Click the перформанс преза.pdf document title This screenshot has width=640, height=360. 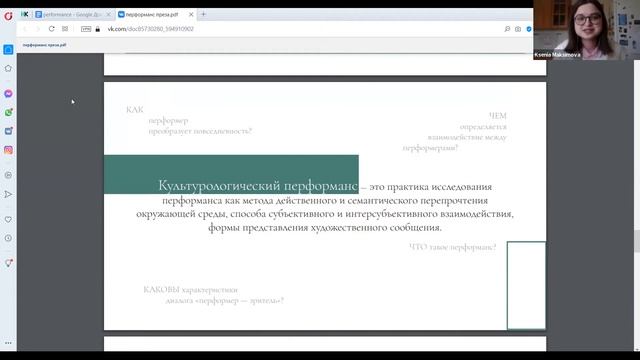click(x=44, y=45)
